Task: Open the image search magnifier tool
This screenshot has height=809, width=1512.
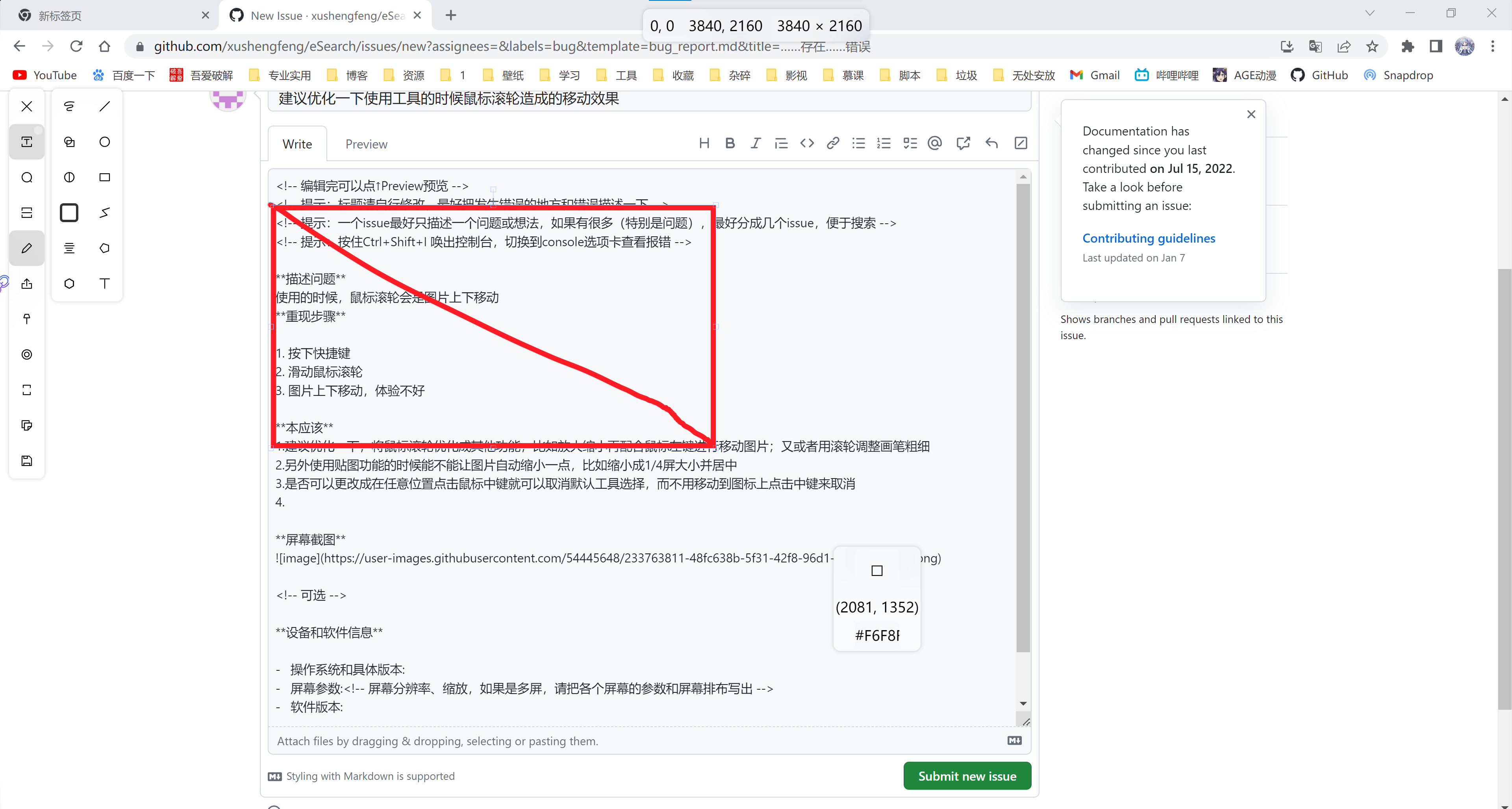Action: pyautogui.click(x=27, y=177)
